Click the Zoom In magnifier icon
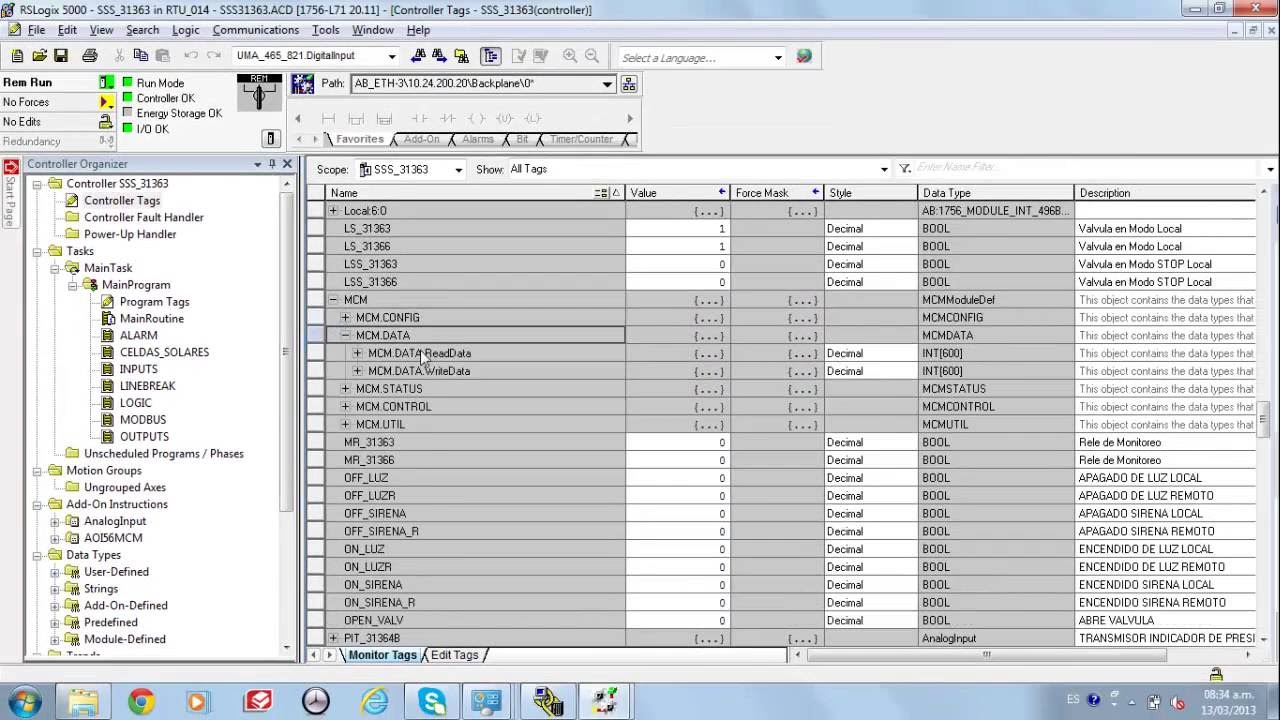The image size is (1280, 720). click(570, 56)
